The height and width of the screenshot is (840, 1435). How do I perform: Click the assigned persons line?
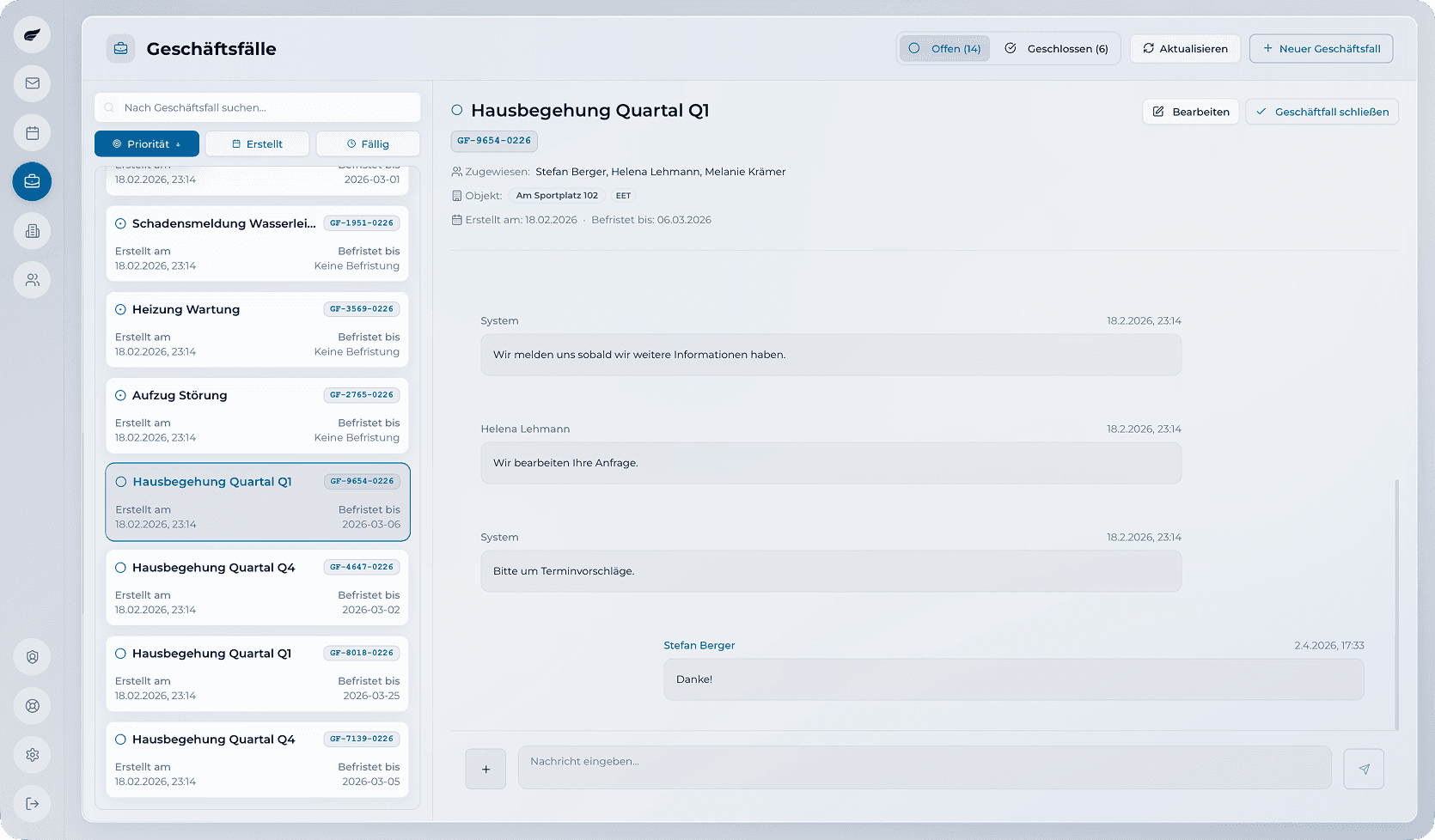619,172
